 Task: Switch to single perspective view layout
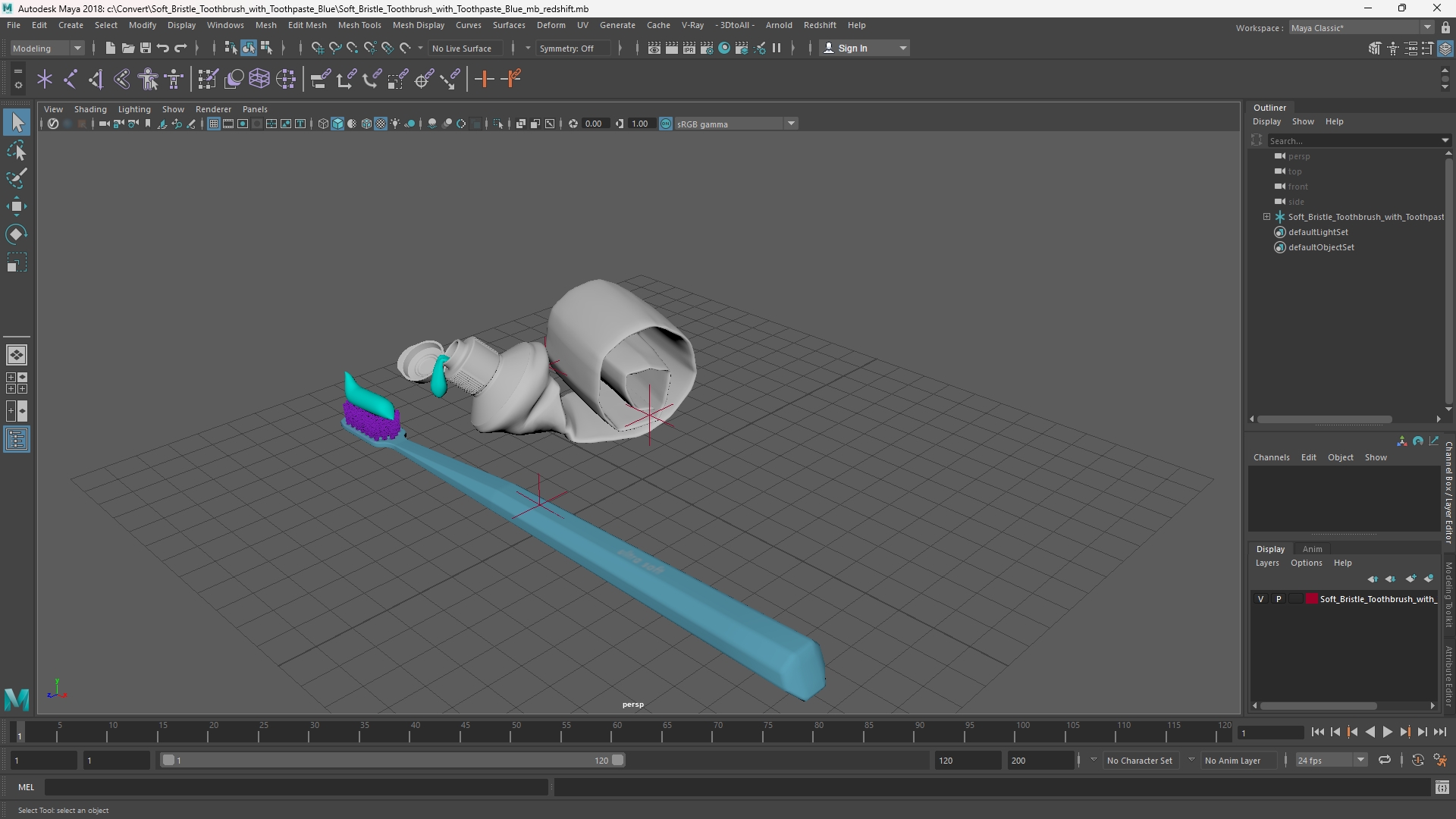click(x=17, y=354)
